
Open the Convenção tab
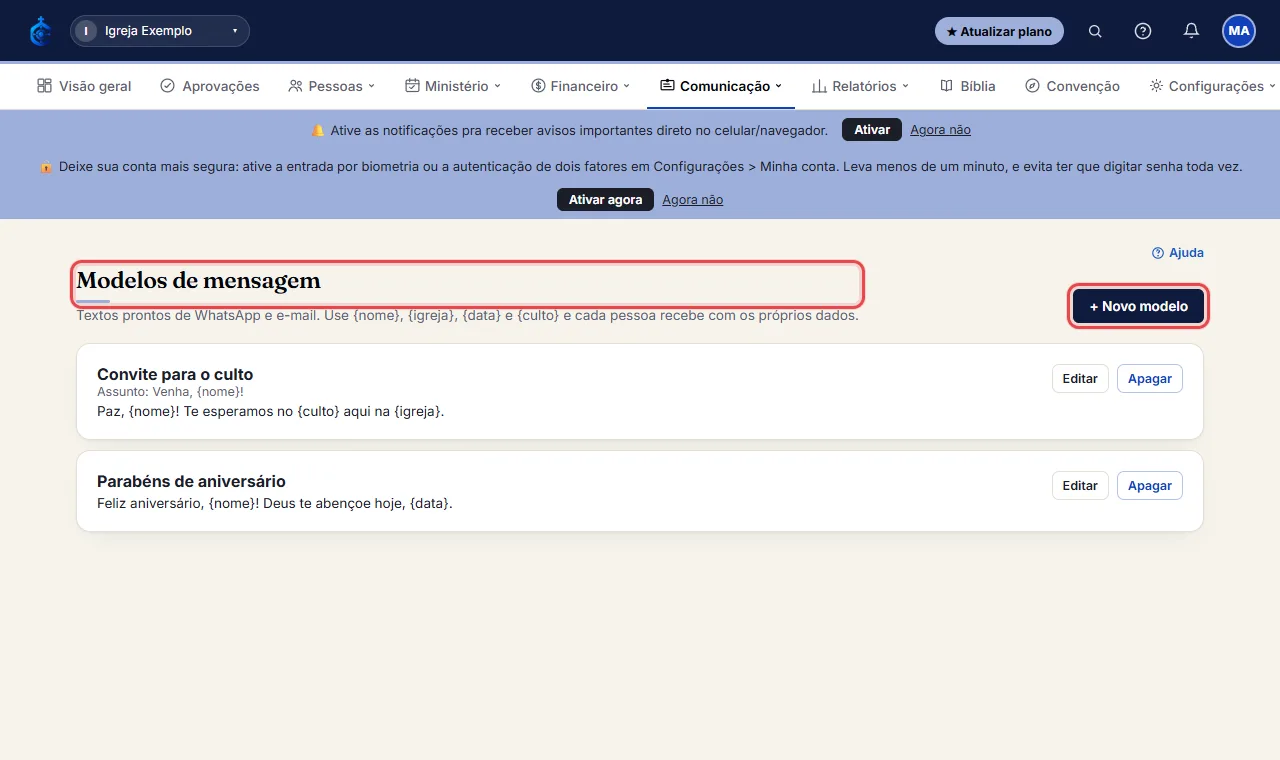coord(1073,86)
